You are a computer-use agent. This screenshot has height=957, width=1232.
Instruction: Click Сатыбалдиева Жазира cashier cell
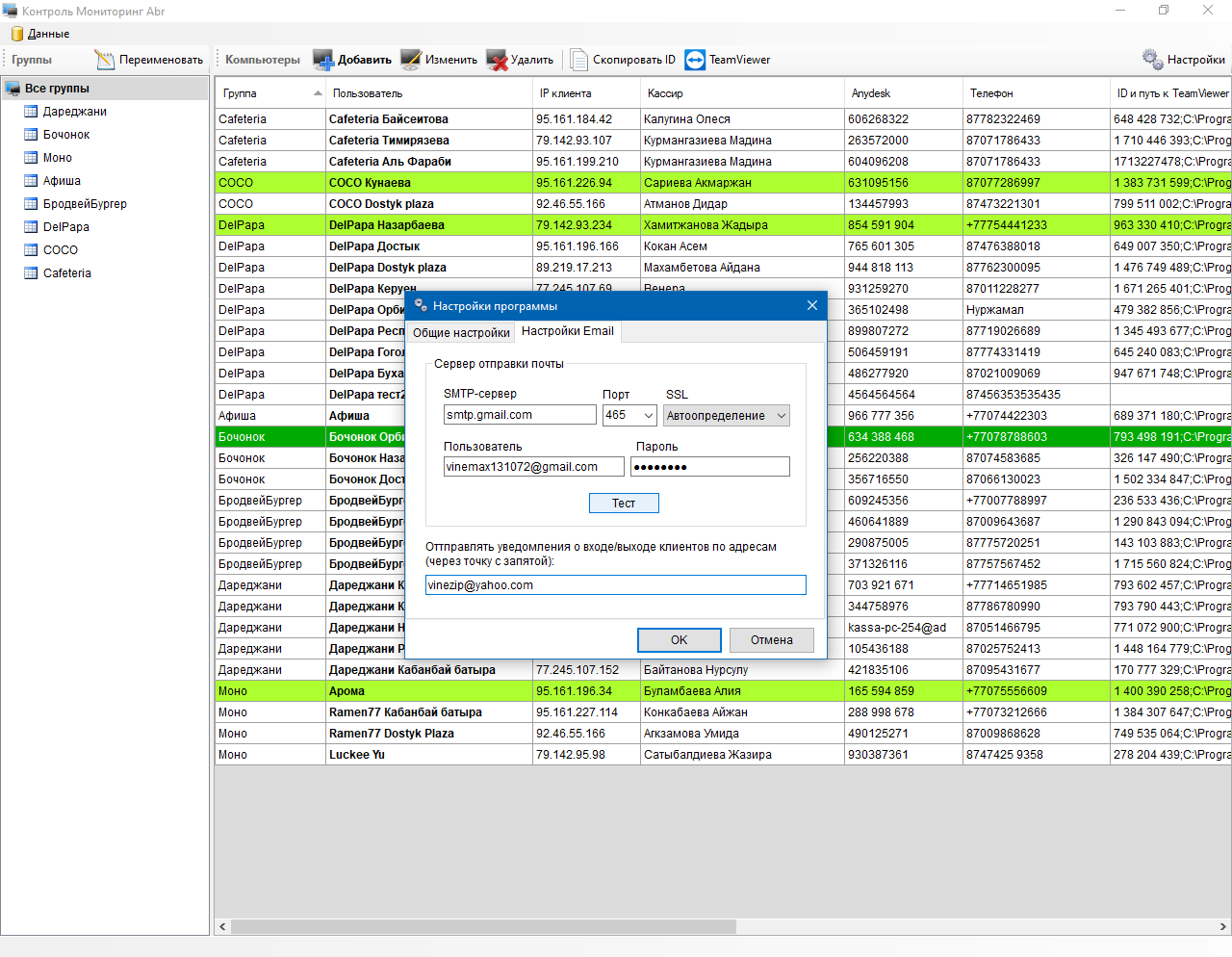click(743, 755)
